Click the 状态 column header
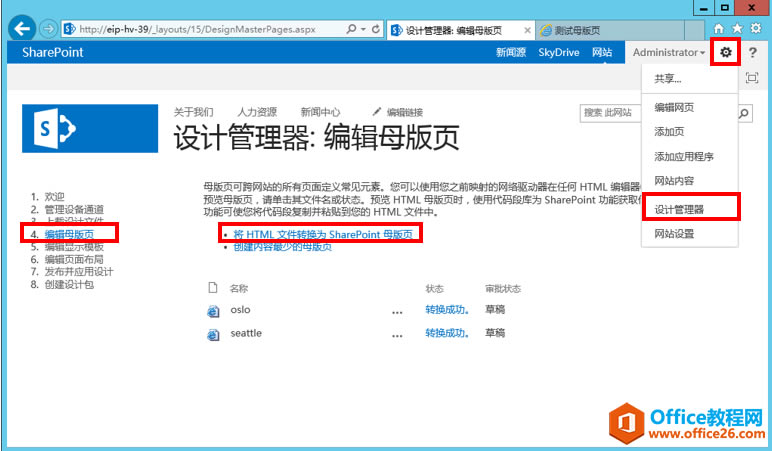The image size is (772, 451). (x=435, y=289)
